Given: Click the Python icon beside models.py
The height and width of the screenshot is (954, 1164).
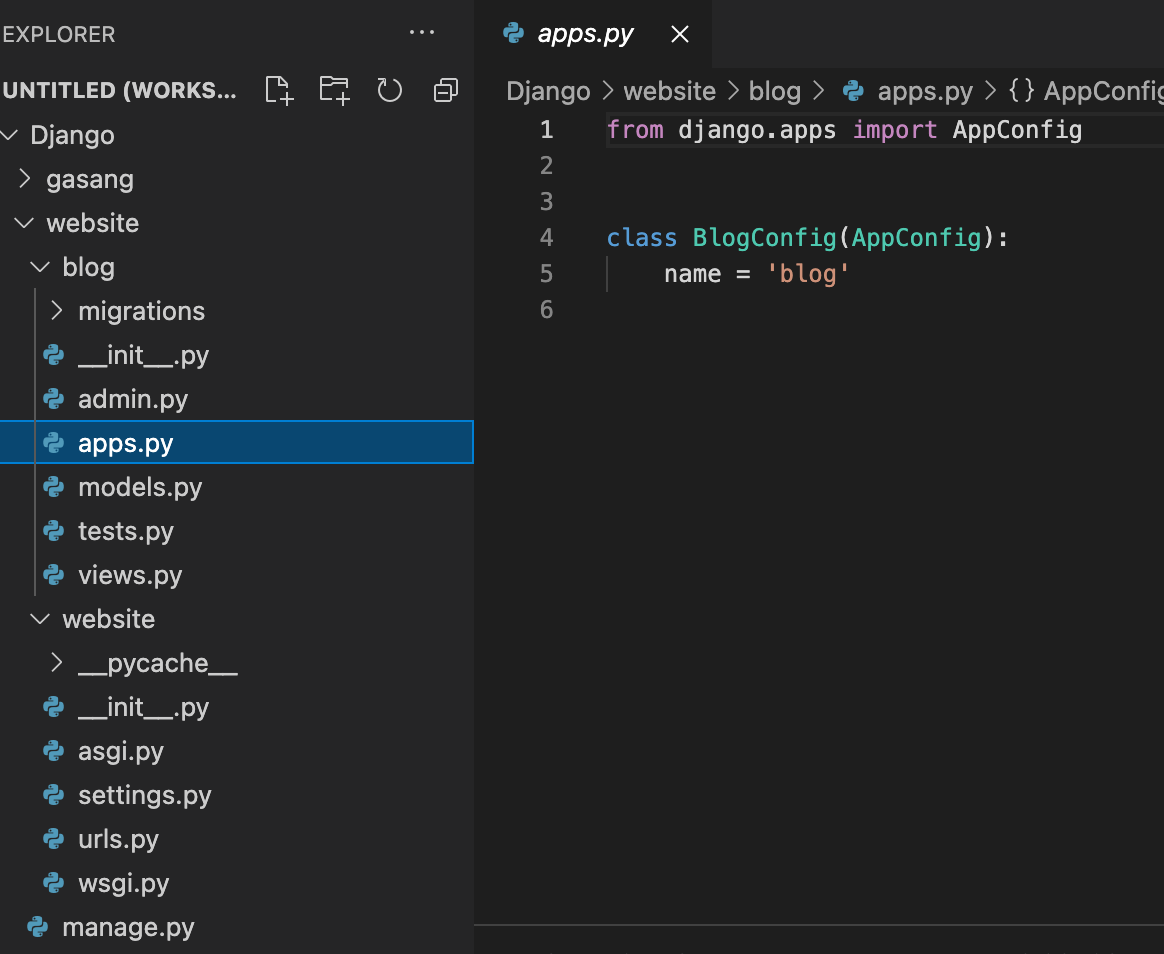Looking at the screenshot, I should point(53,486).
